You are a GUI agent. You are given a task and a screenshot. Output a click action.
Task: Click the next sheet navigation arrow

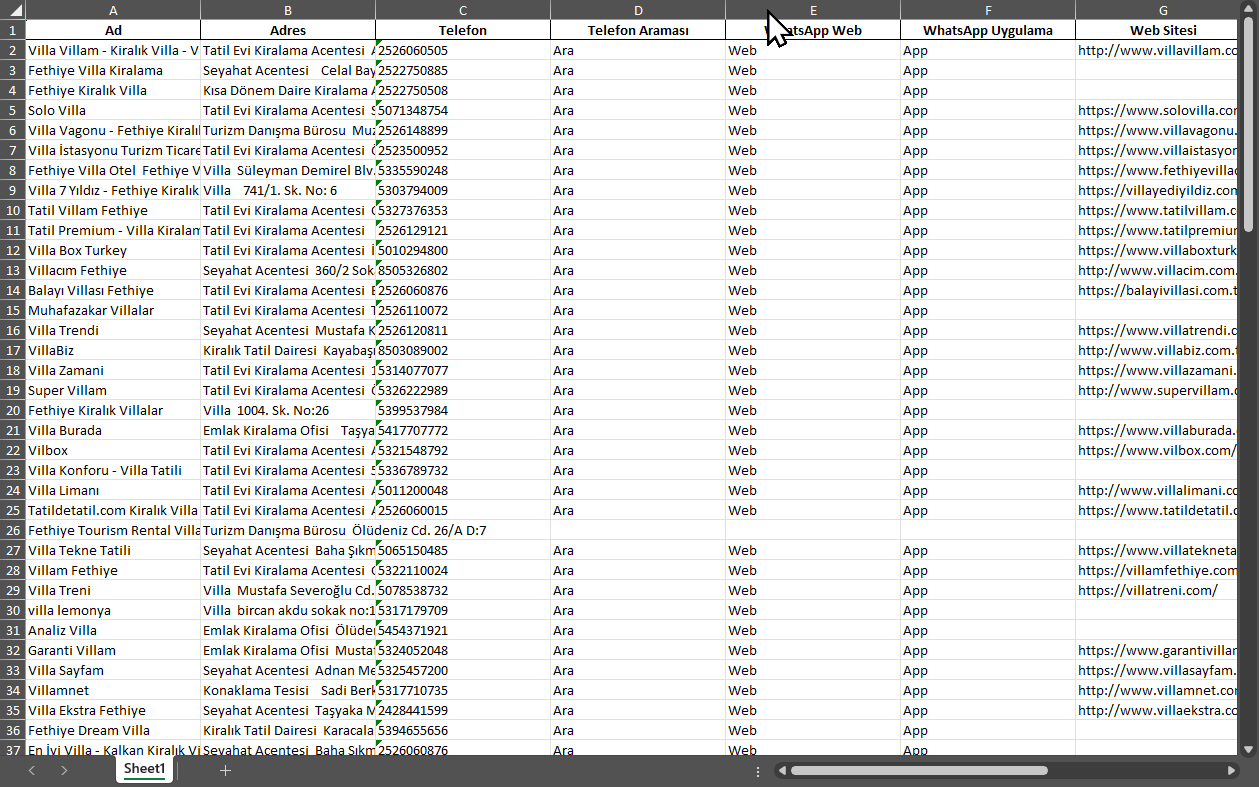64,770
